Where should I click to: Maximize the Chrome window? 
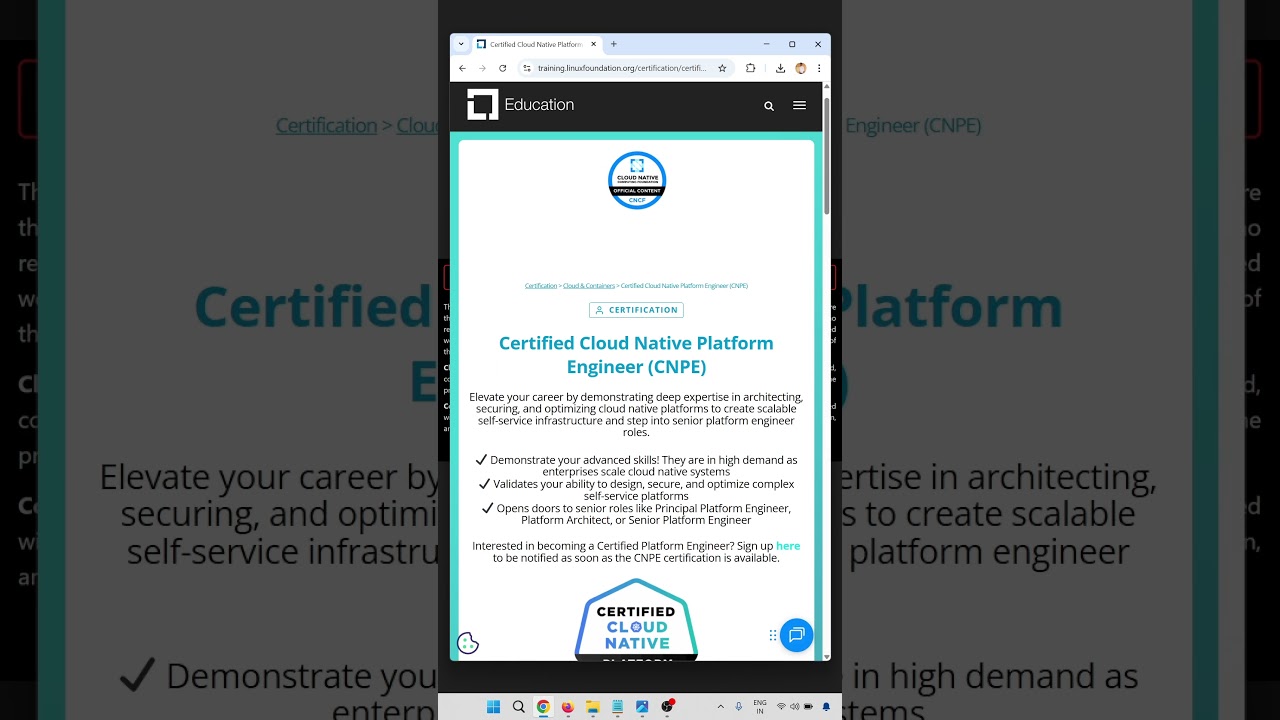pyautogui.click(x=792, y=44)
